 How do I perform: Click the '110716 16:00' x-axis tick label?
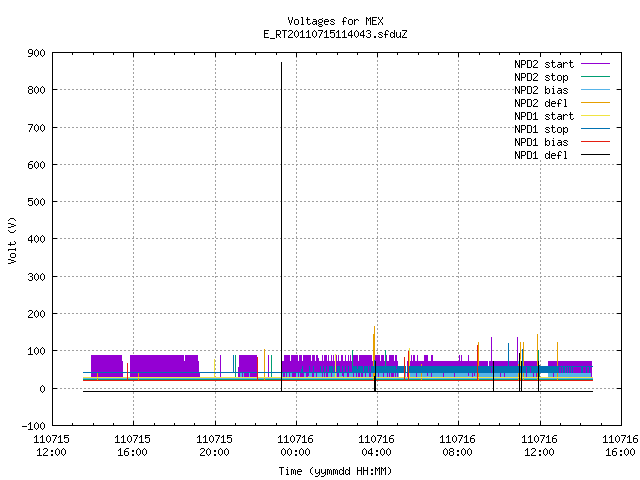pos(620,446)
